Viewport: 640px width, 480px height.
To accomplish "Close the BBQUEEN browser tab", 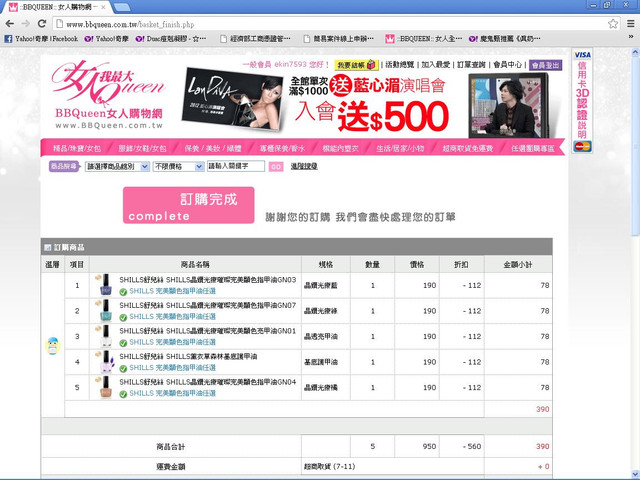I will (104, 7).
